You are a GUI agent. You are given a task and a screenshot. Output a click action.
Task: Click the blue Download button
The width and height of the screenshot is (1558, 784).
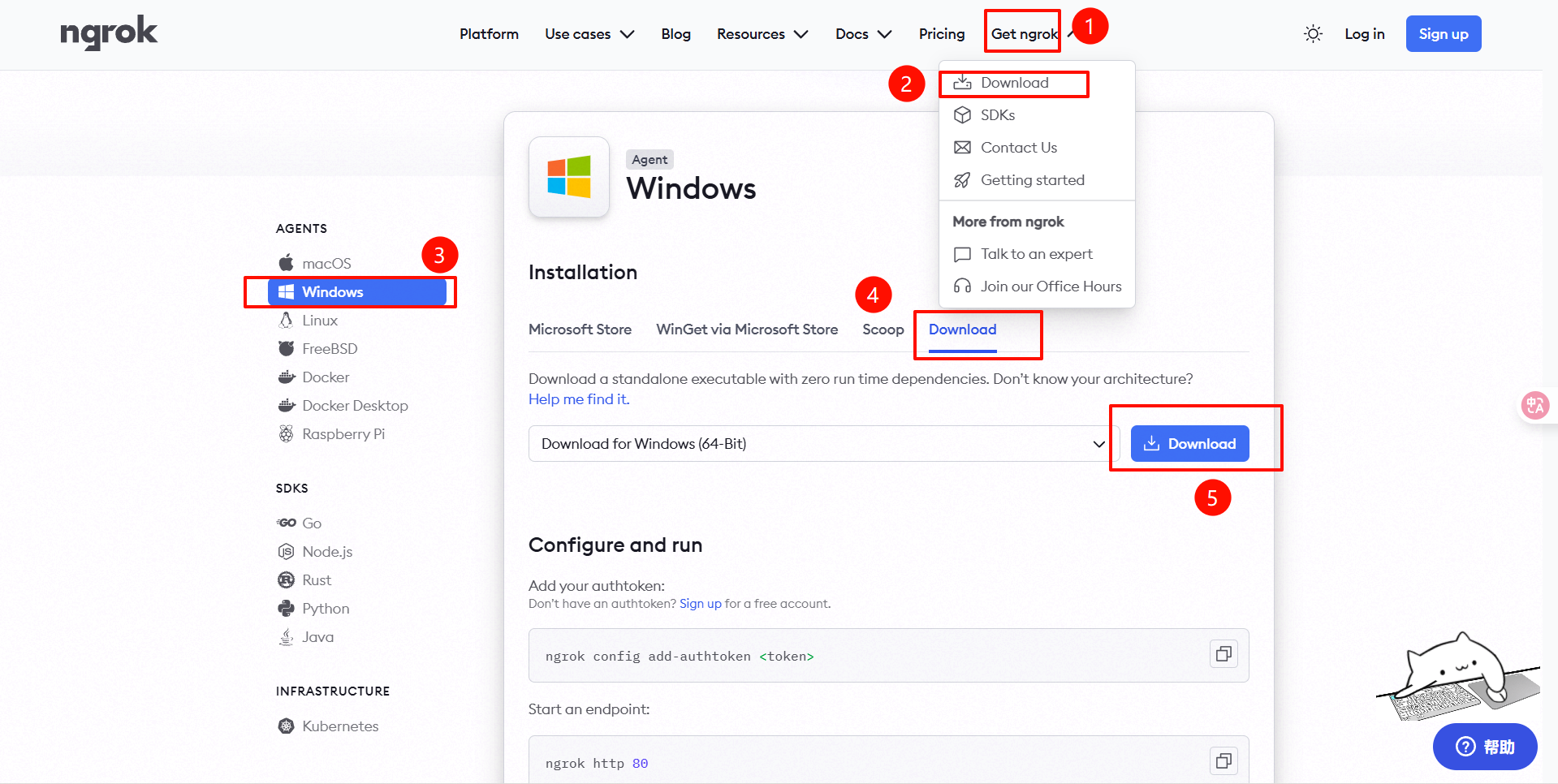1189,443
